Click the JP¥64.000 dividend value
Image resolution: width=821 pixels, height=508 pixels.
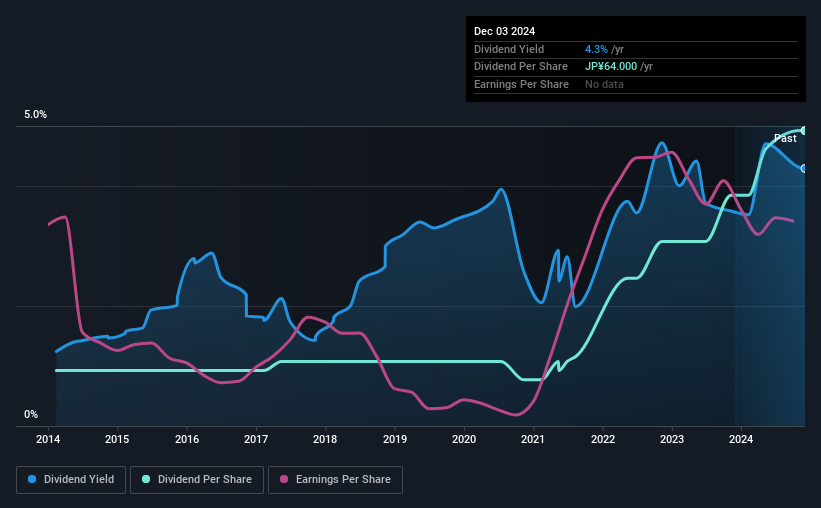click(x=611, y=67)
